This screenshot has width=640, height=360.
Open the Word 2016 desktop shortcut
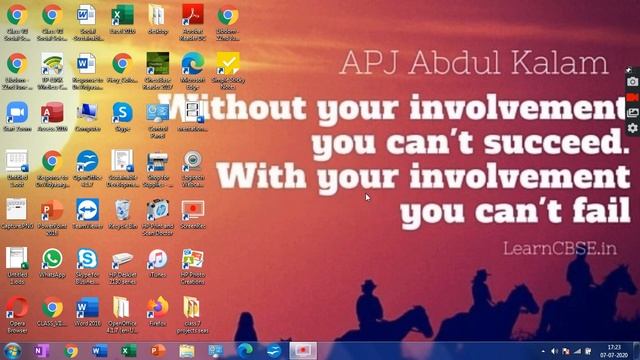point(87,311)
